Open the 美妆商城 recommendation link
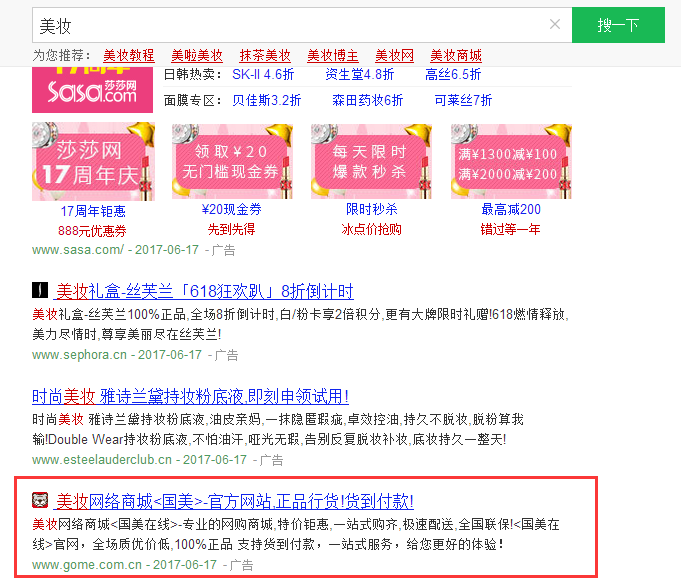This screenshot has width=681, height=586. (456, 56)
